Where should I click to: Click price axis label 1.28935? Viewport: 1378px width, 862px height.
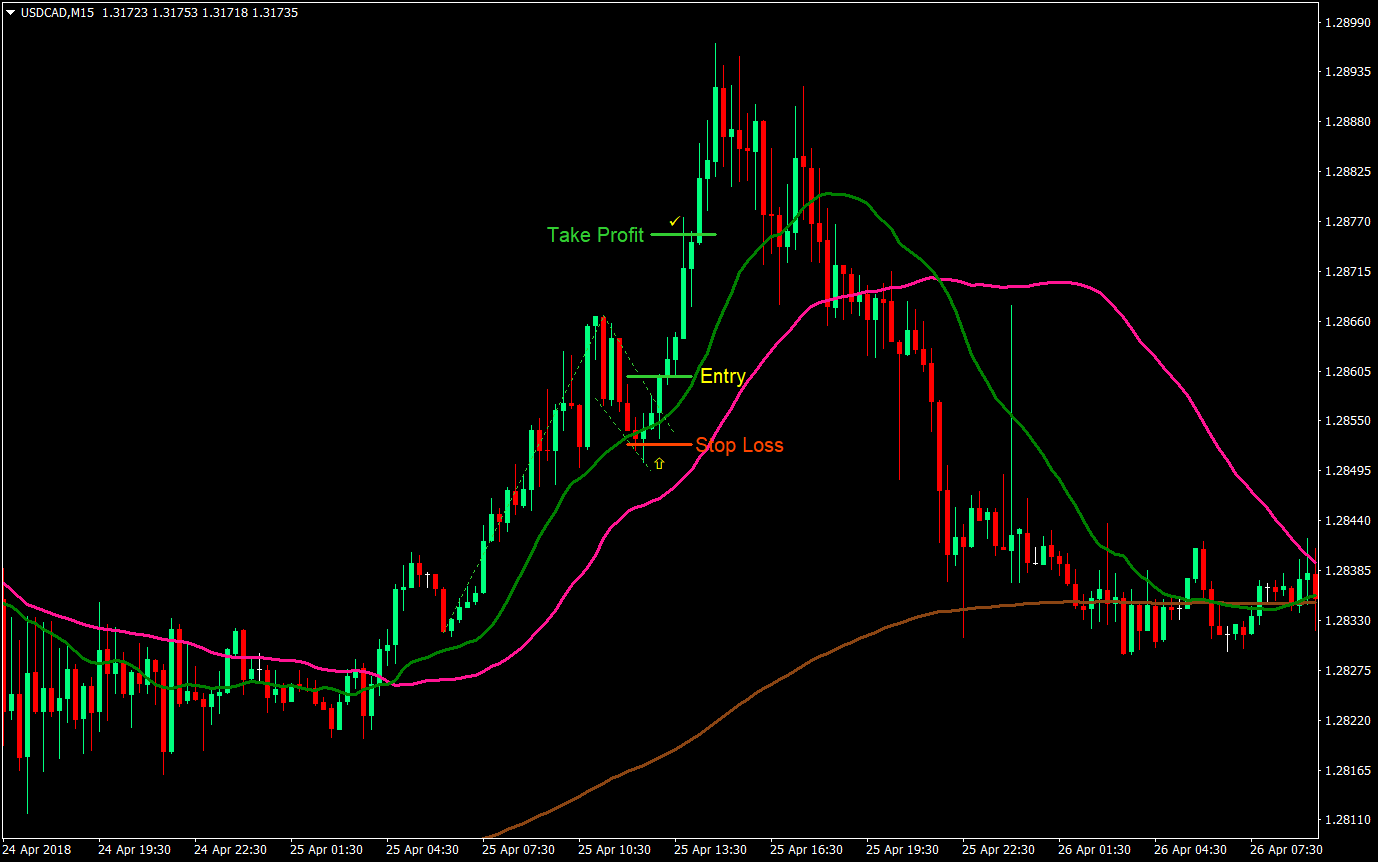[1346, 72]
